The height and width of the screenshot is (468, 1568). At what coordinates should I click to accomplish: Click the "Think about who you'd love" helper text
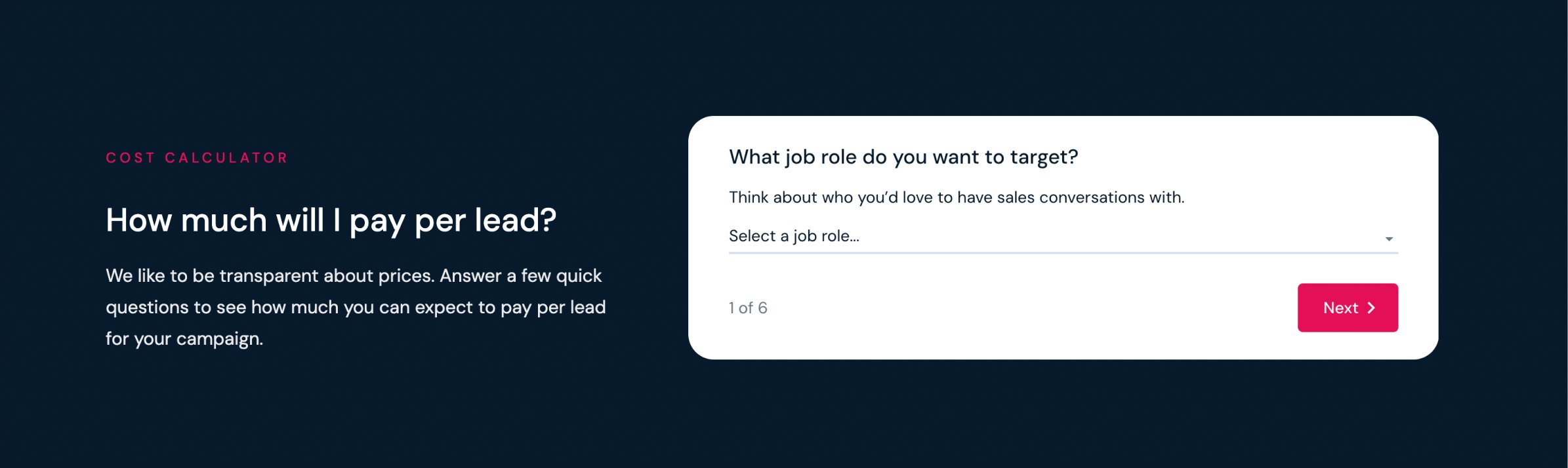pos(957,197)
